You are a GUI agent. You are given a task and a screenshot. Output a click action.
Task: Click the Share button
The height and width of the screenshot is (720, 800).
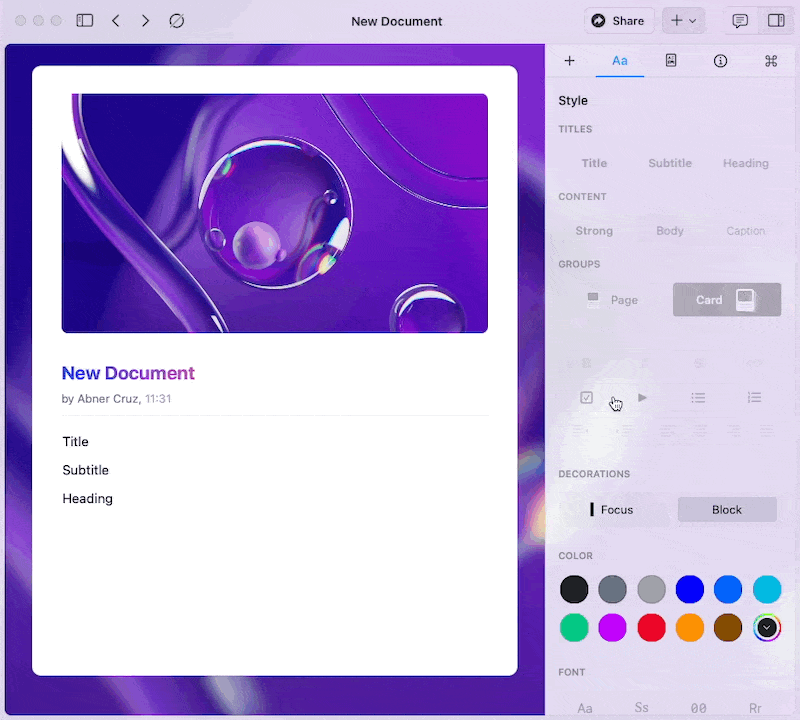(619, 21)
